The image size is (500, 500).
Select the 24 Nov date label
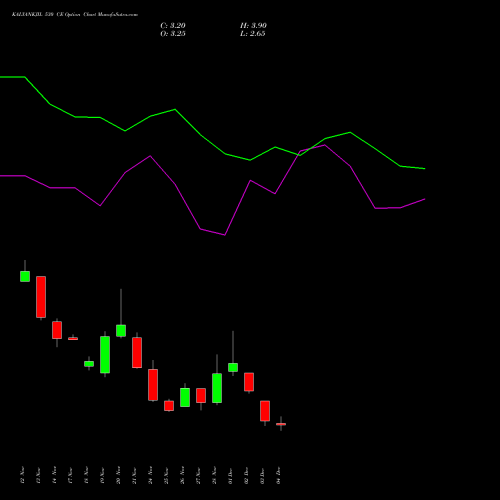(x=151, y=475)
